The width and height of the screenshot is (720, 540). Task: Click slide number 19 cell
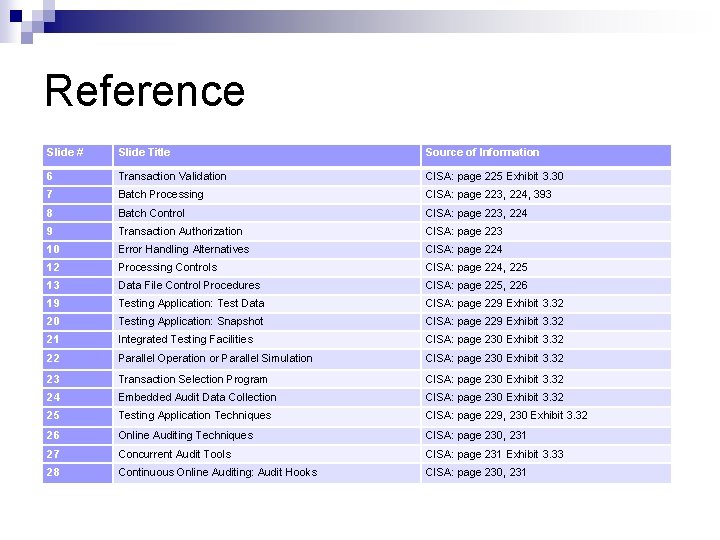78,304
